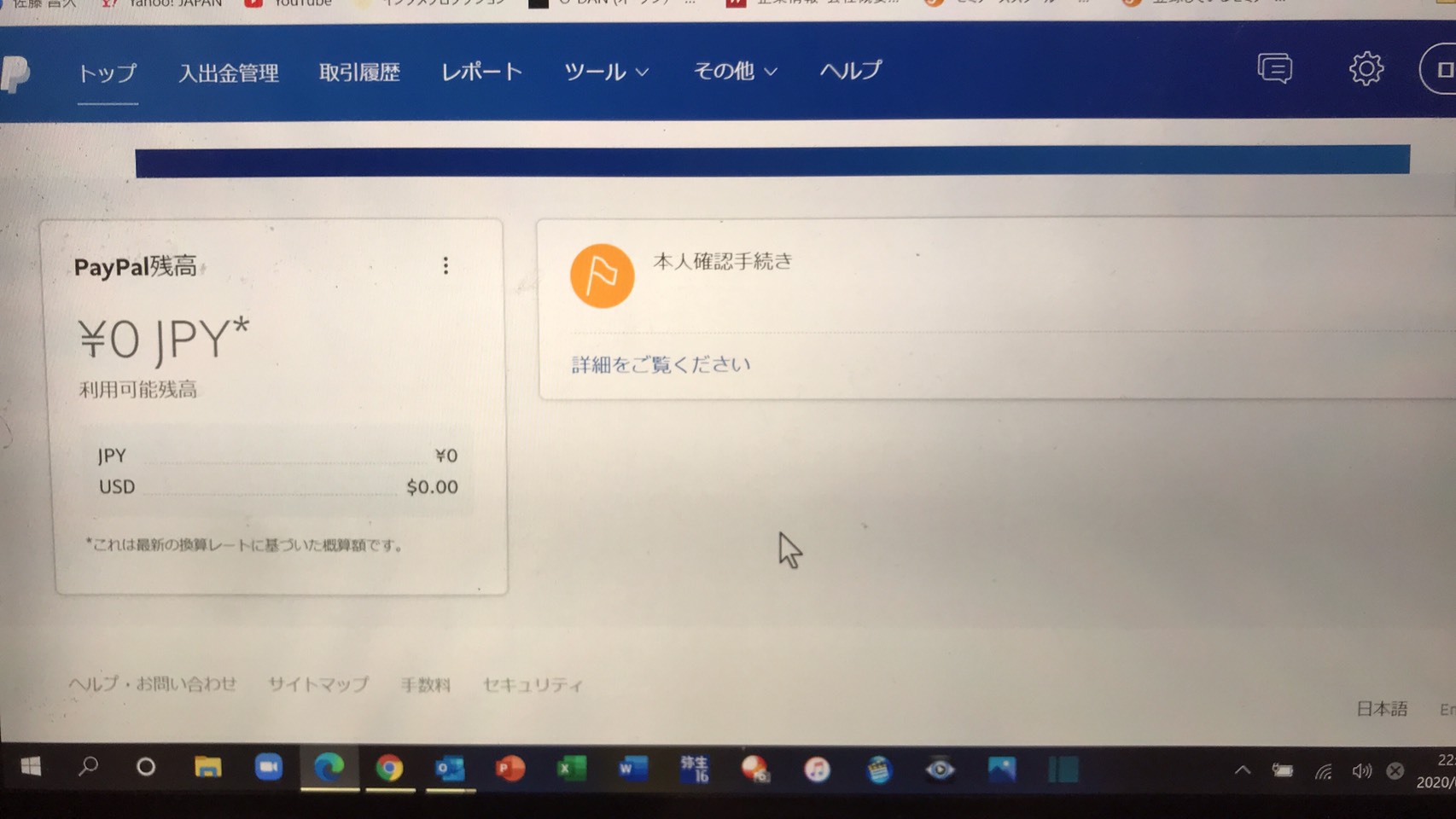1456x819 pixels.
Task: Click the orange flag notification icon
Action: [x=602, y=276]
